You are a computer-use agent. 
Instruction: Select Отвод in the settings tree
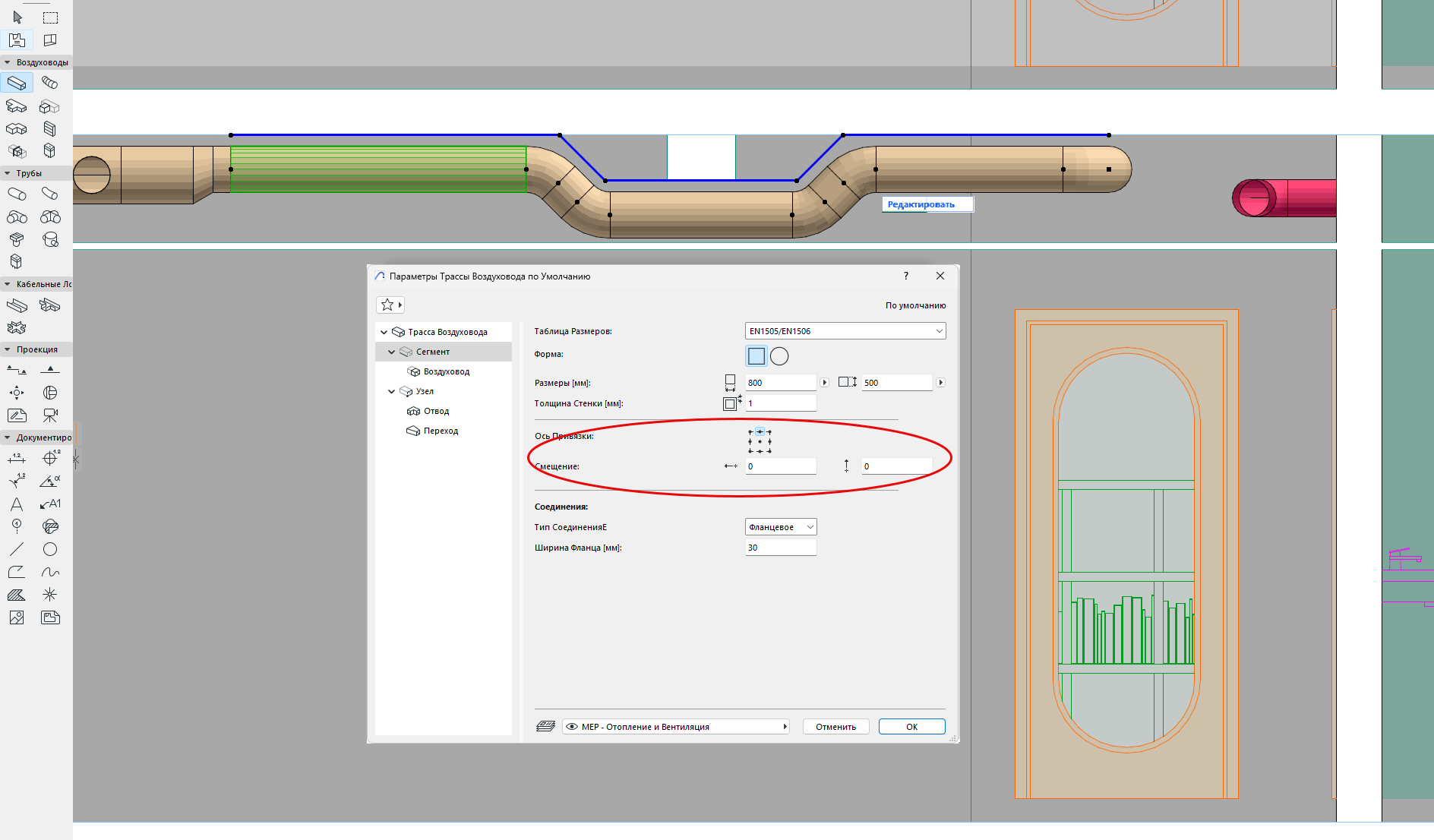(x=436, y=411)
